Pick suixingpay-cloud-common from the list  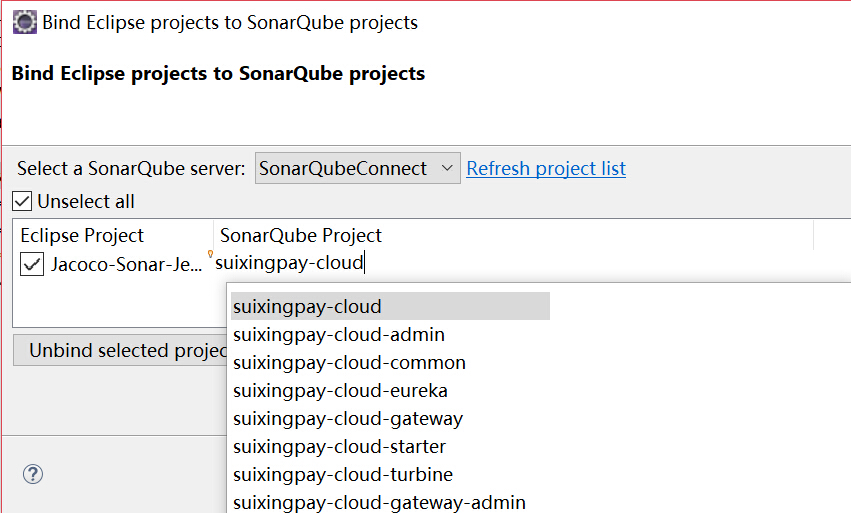(x=349, y=362)
